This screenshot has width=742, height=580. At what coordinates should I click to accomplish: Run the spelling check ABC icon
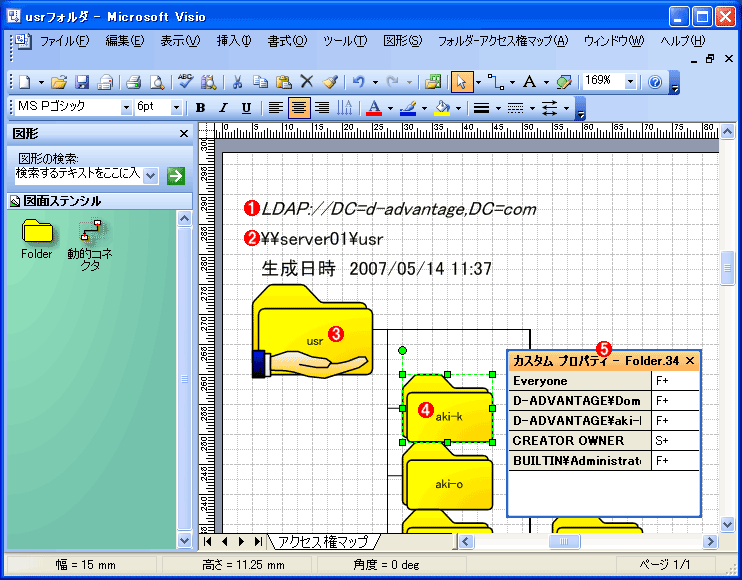[x=185, y=81]
